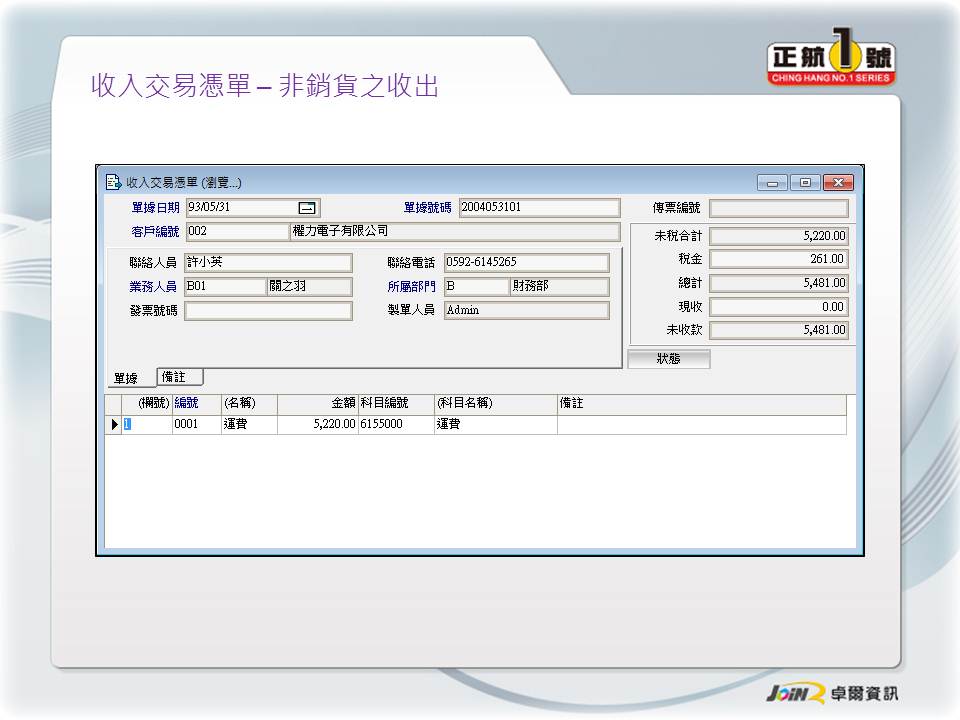This screenshot has height=720, width=960.
Task: Click the 聯絡電話 input field
Action: pos(525,263)
